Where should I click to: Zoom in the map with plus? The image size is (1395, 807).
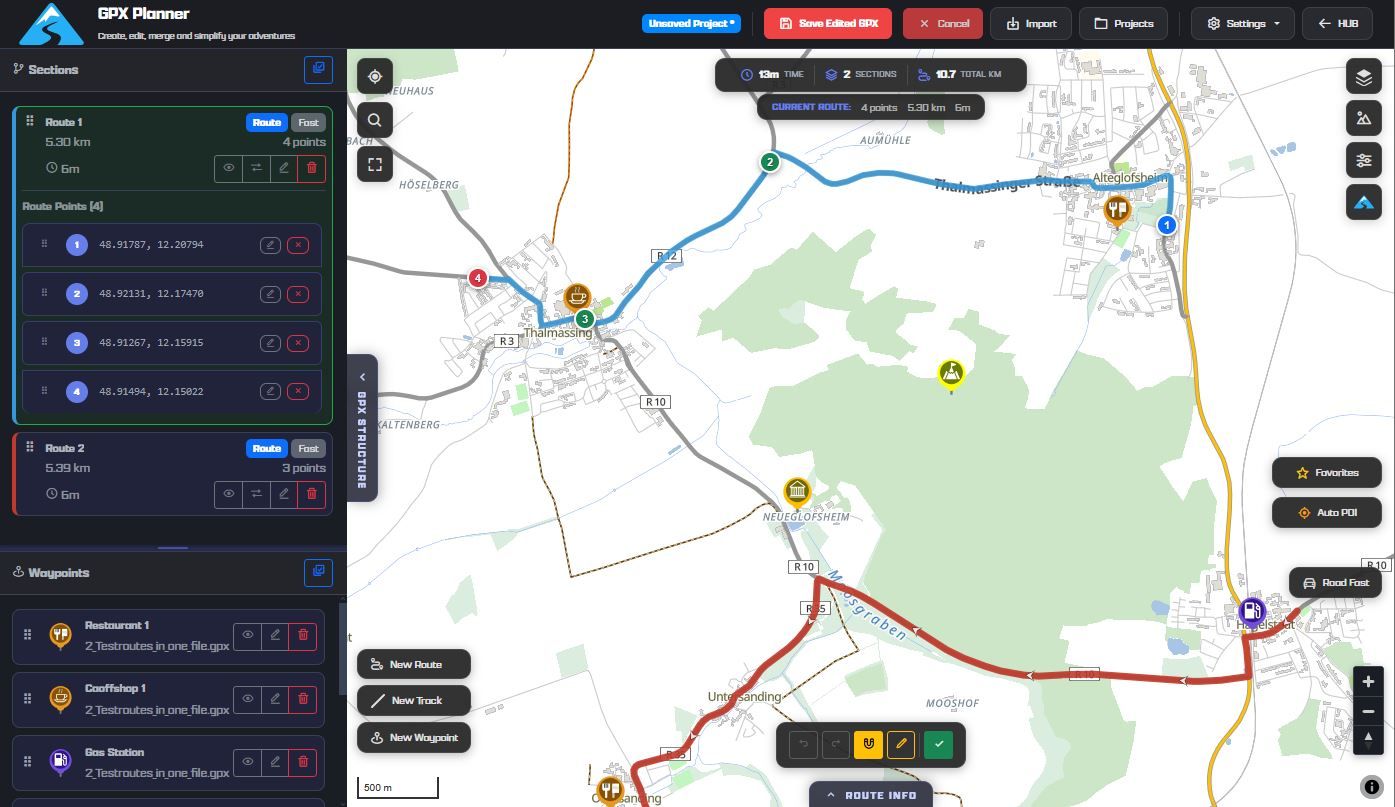tap(1367, 682)
